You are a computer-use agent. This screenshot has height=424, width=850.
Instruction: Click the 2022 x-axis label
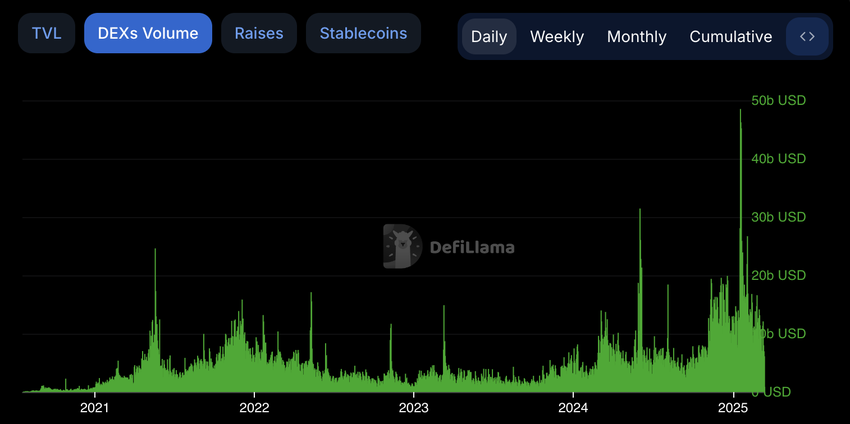(254, 407)
